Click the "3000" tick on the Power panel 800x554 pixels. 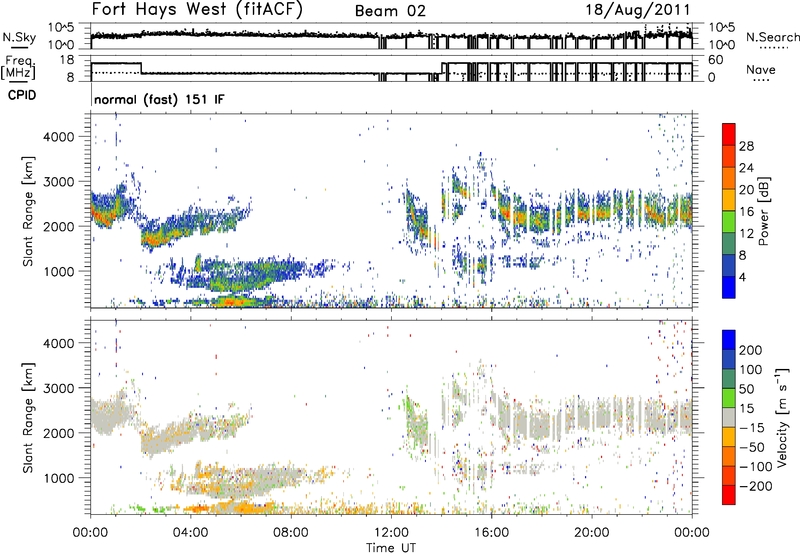[x=58, y=182]
